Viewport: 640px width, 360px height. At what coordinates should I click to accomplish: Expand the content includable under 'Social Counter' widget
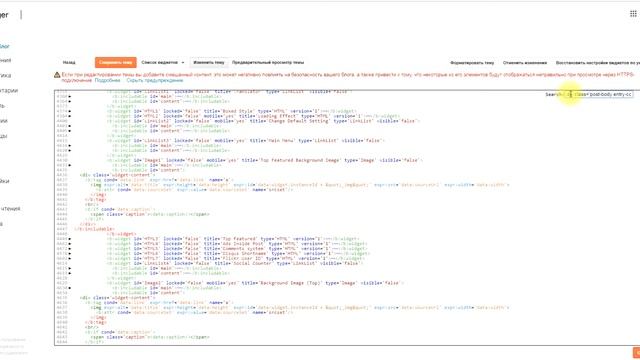(x=70, y=273)
